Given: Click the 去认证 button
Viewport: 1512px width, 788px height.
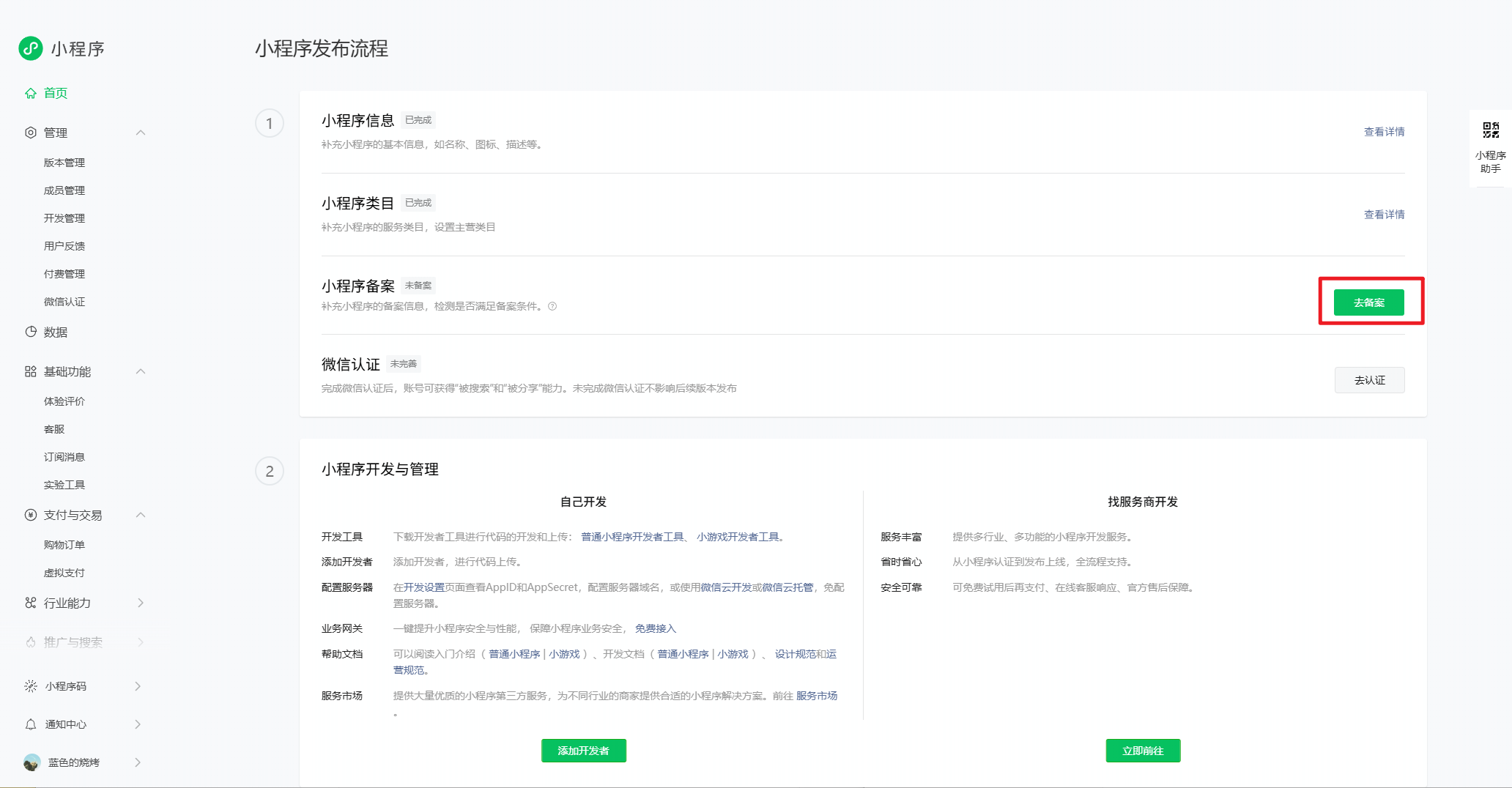Looking at the screenshot, I should [x=1369, y=380].
